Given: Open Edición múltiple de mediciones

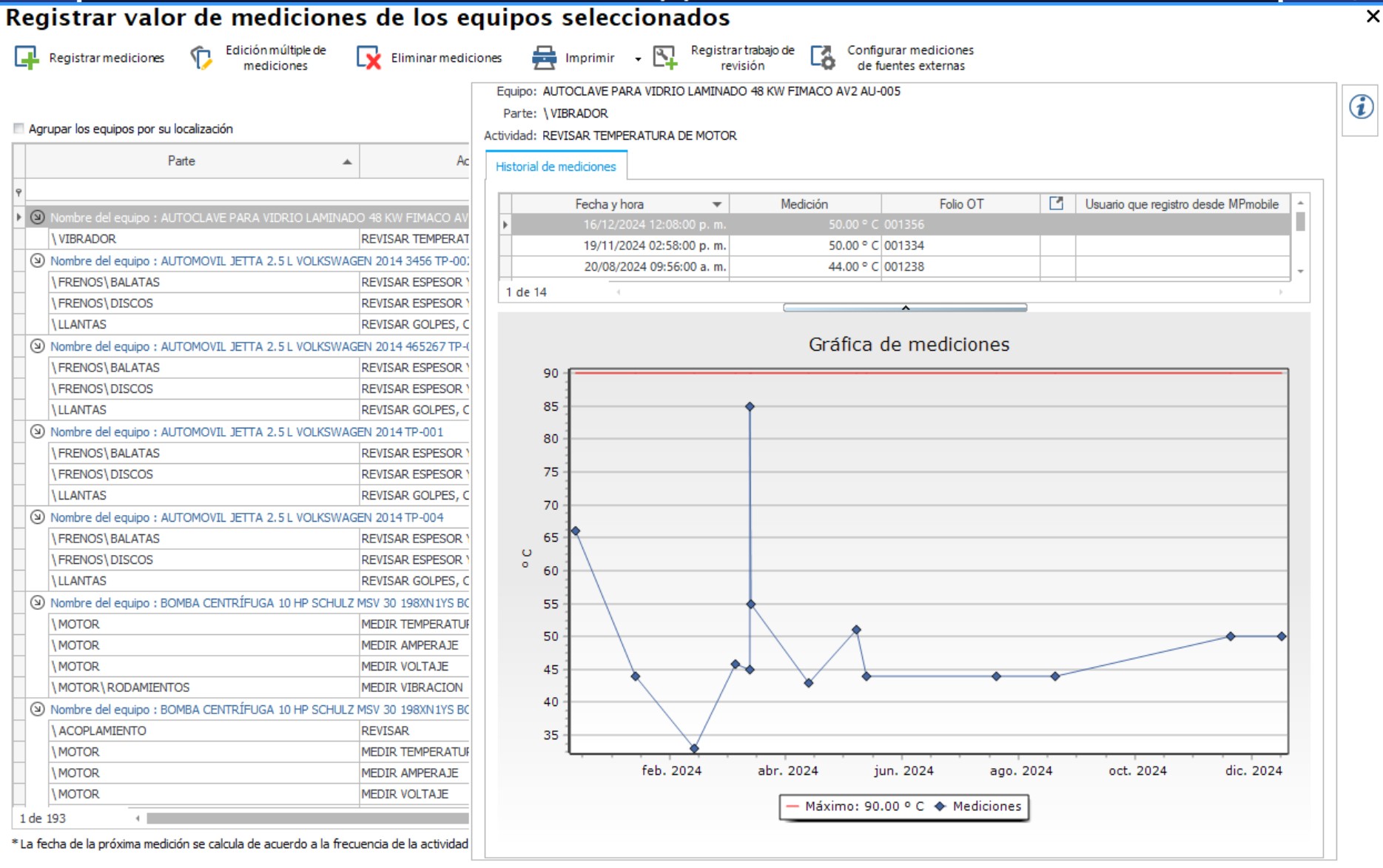Looking at the screenshot, I should (x=259, y=58).
